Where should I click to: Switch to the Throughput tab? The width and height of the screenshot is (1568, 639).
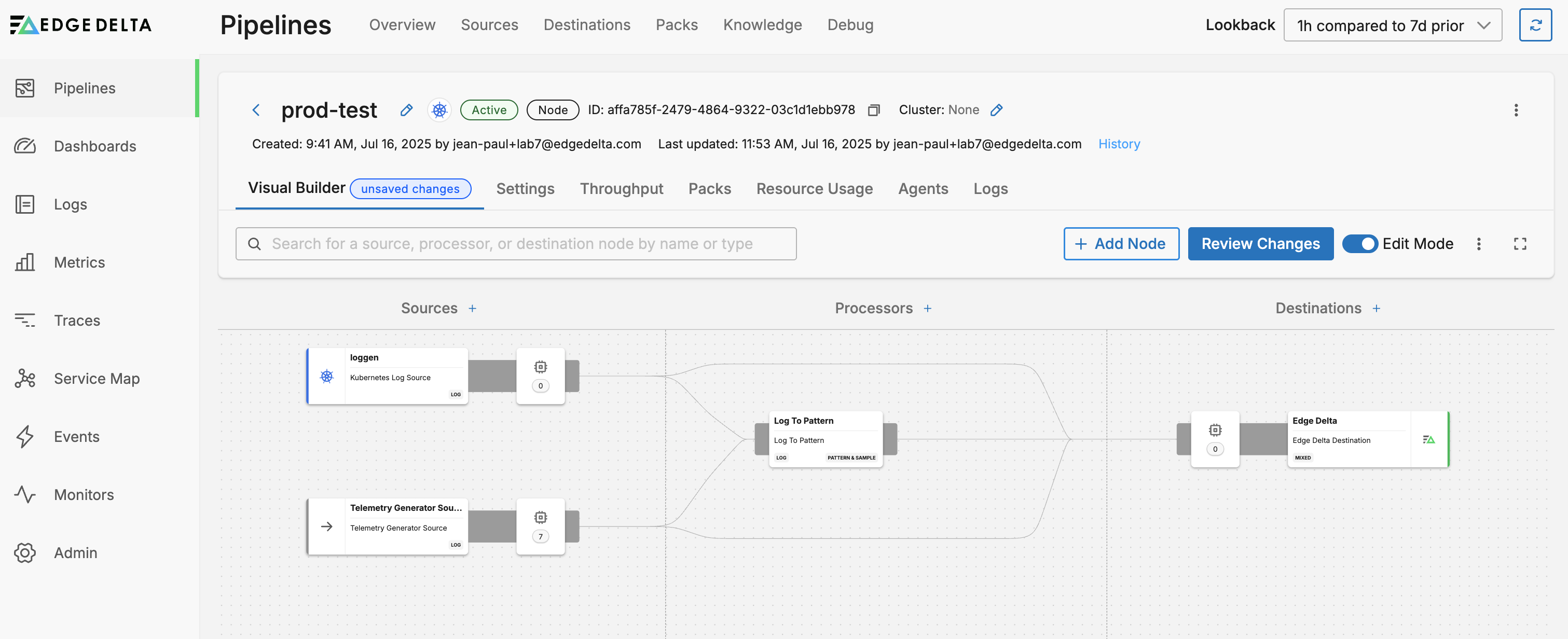(622, 189)
